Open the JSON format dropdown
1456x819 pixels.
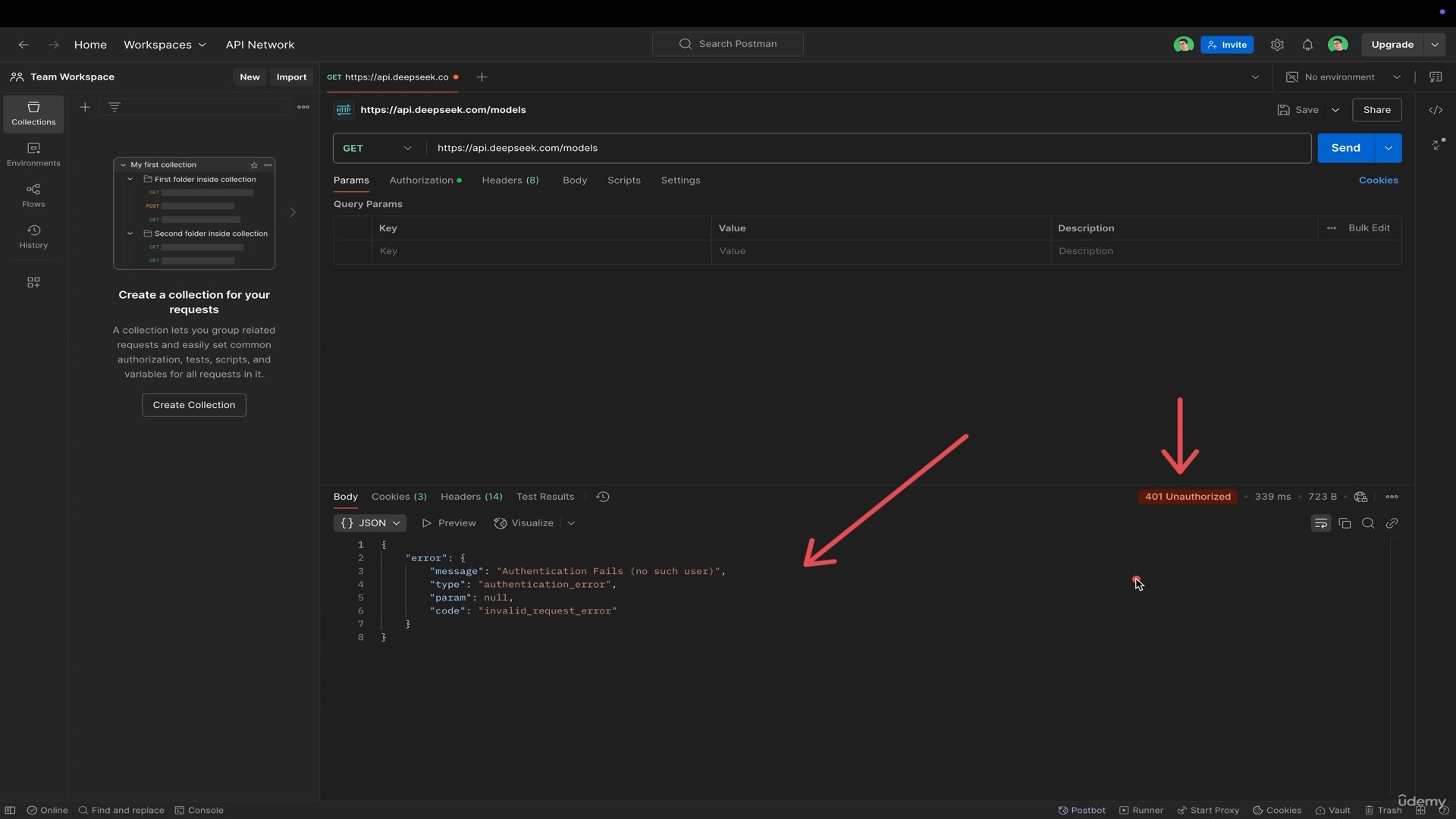[x=370, y=523]
